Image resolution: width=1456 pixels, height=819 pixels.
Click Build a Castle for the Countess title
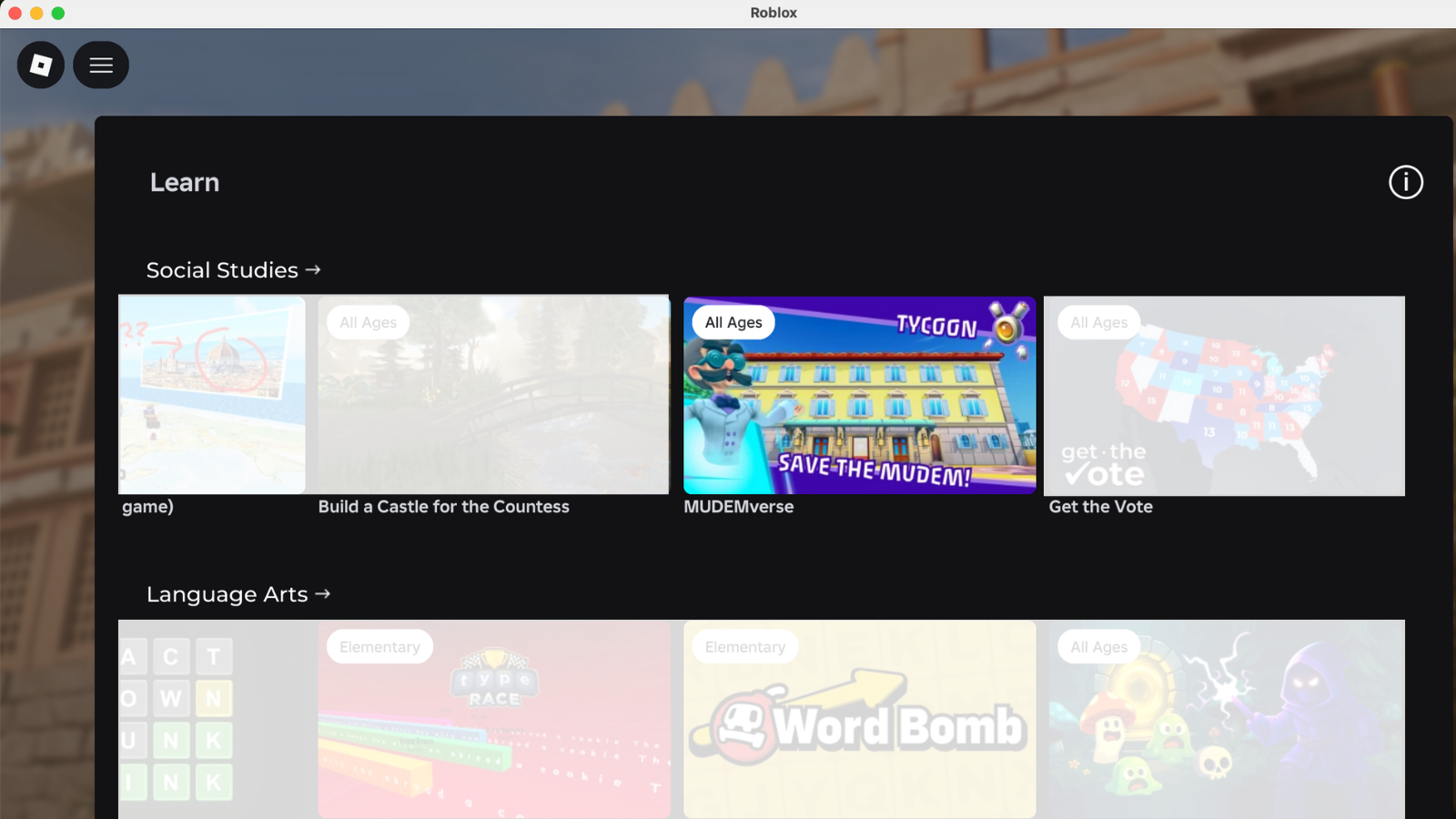click(x=443, y=507)
